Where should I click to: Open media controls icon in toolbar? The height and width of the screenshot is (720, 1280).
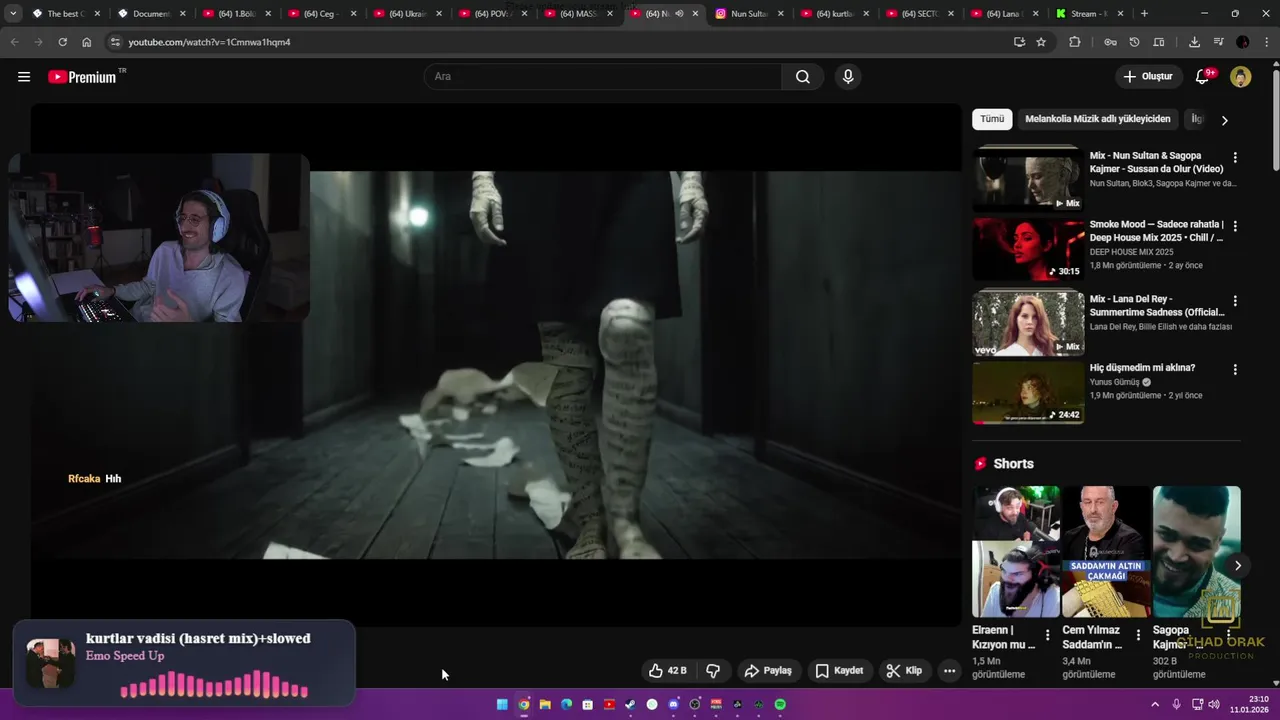pyautogui.click(x=1218, y=42)
